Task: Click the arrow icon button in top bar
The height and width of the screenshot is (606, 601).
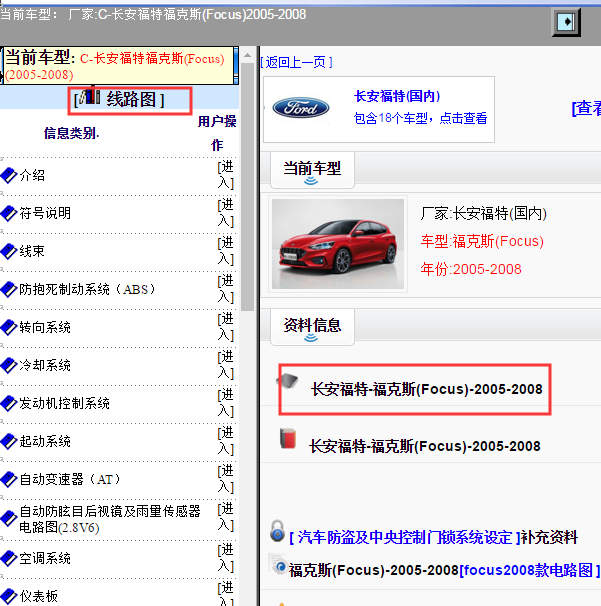Action: 566,22
